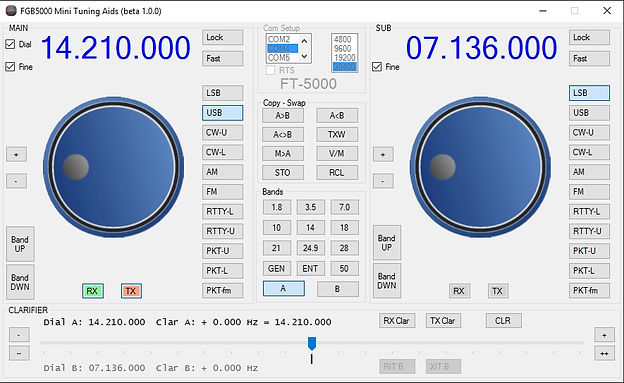The height and width of the screenshot is (383, 624).
Task: Click the MAIN tuning knob
Action: 113,167
